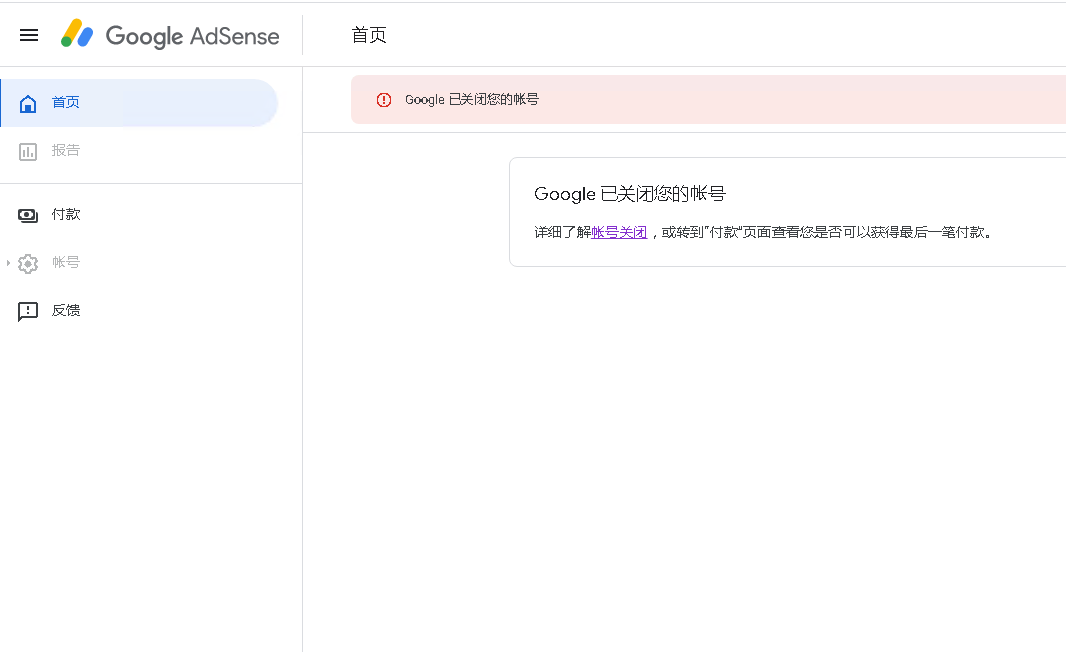
Task: Go to 首页 in the sidebar
Action: pyautogui.click(x=139, y=103)
